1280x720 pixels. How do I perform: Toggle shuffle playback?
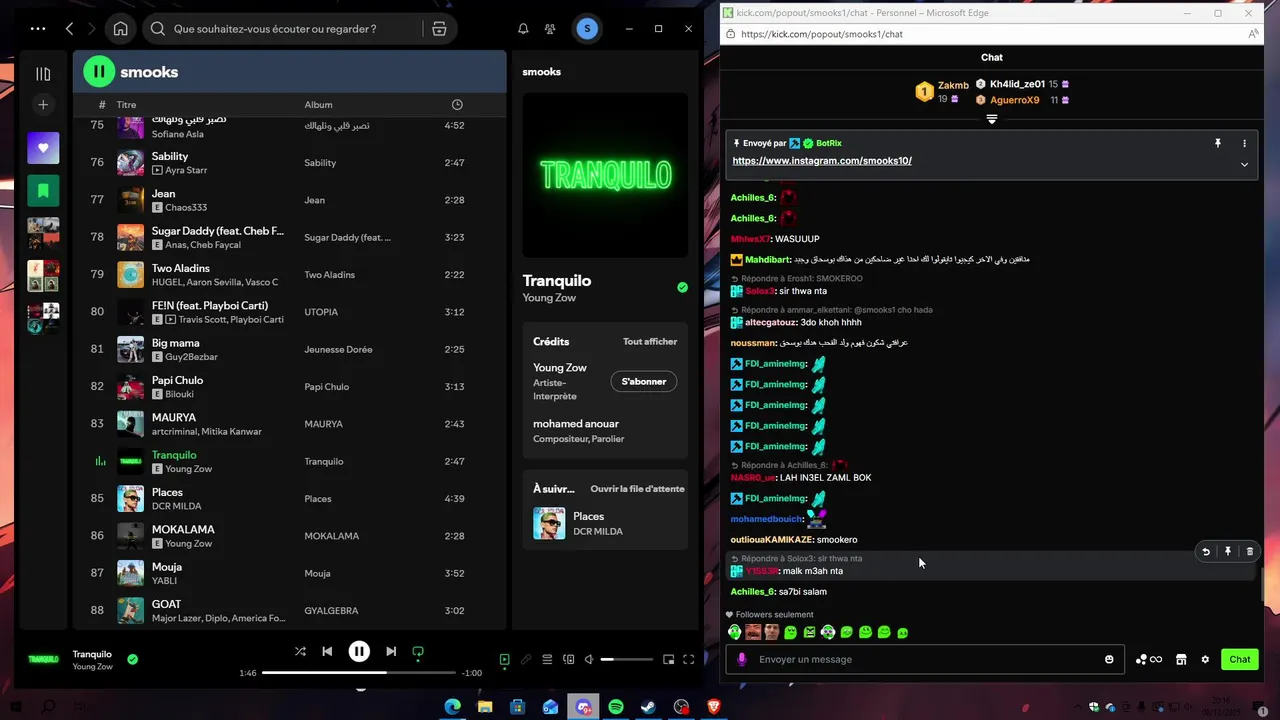pyautogui.click(x=300, y=651)
